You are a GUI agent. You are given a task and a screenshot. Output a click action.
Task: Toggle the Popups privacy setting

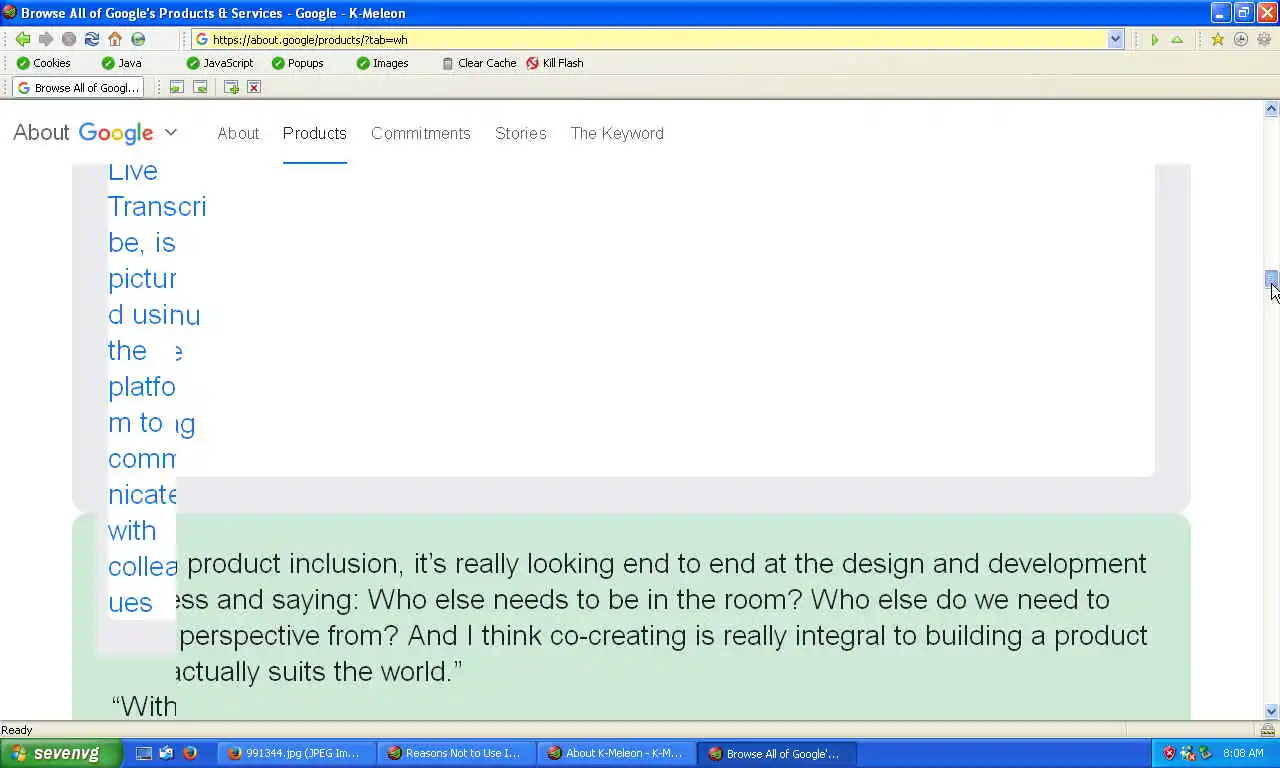point(298,63)
